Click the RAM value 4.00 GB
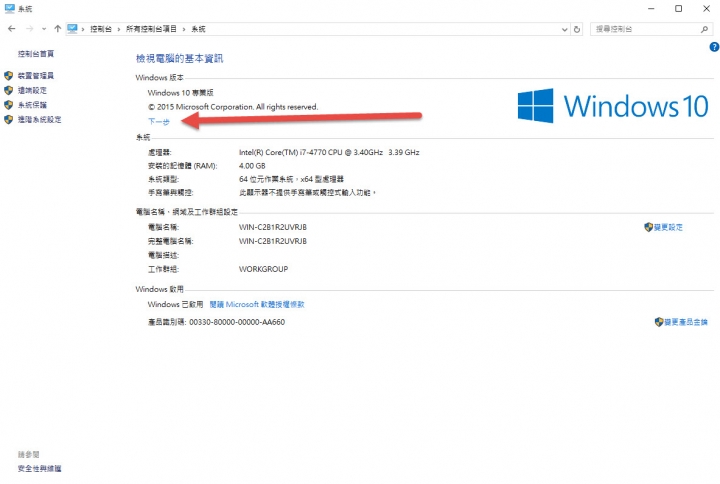The width and height of the screenshot is (720, 484). coord(252,166)
